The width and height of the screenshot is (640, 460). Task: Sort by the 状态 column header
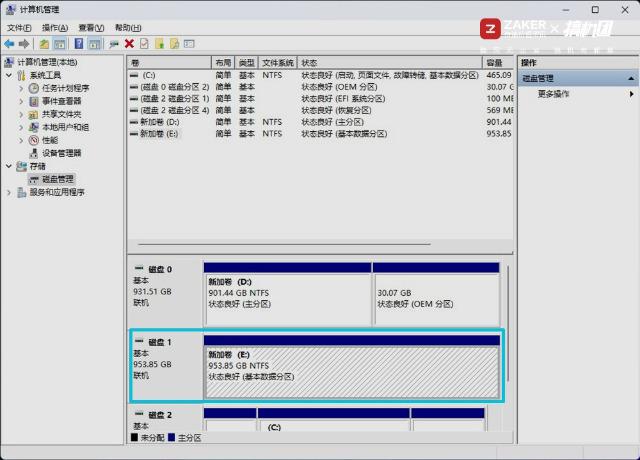tap(390, 63)
